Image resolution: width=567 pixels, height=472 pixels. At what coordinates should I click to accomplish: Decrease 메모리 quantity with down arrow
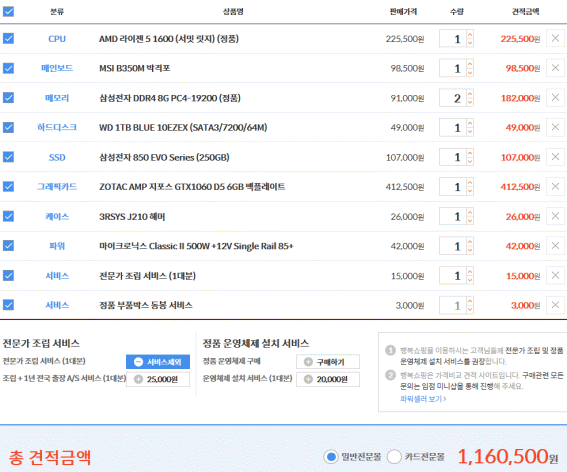tap(470, 102)
